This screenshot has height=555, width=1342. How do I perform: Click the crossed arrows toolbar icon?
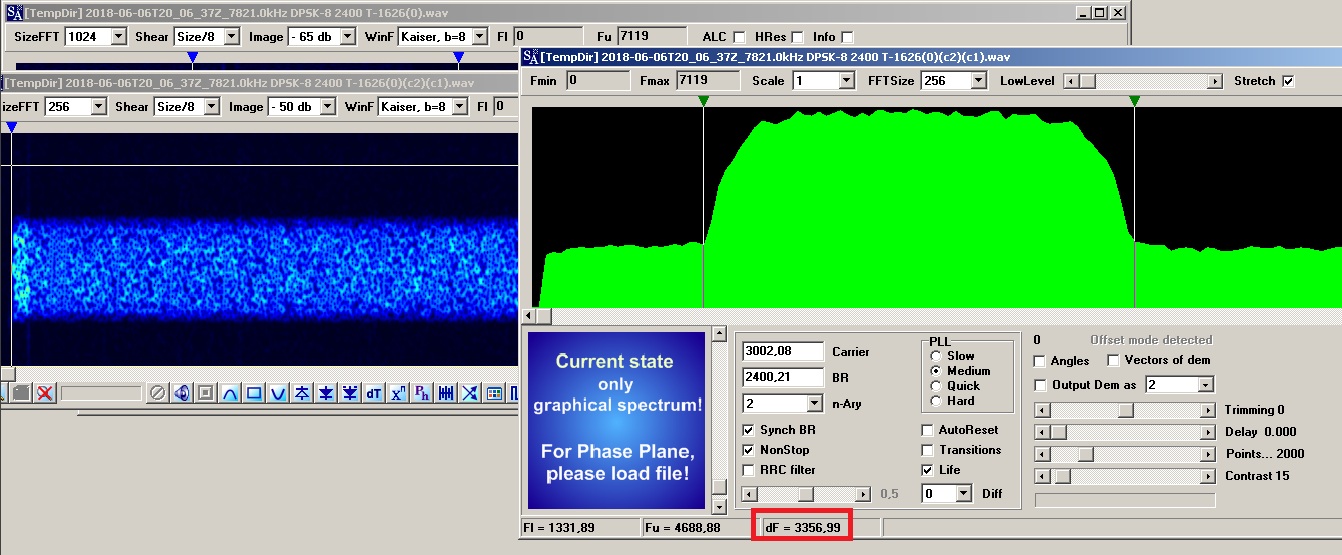click(x=470, y=393)
